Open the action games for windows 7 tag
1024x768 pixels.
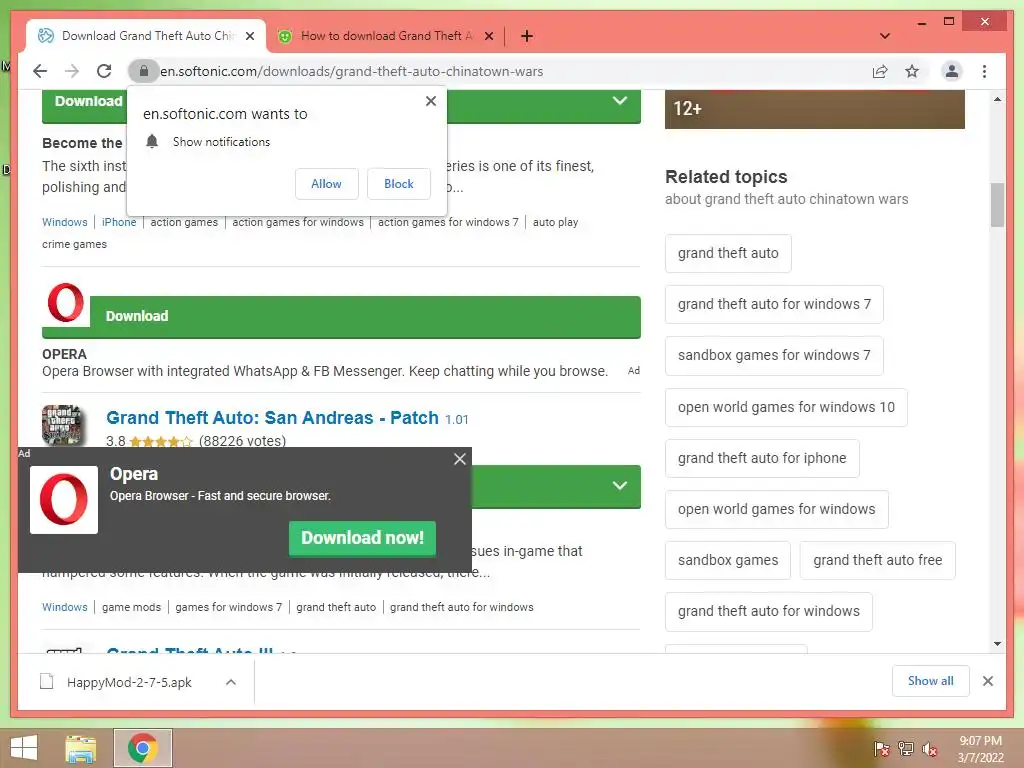point(448,222)
